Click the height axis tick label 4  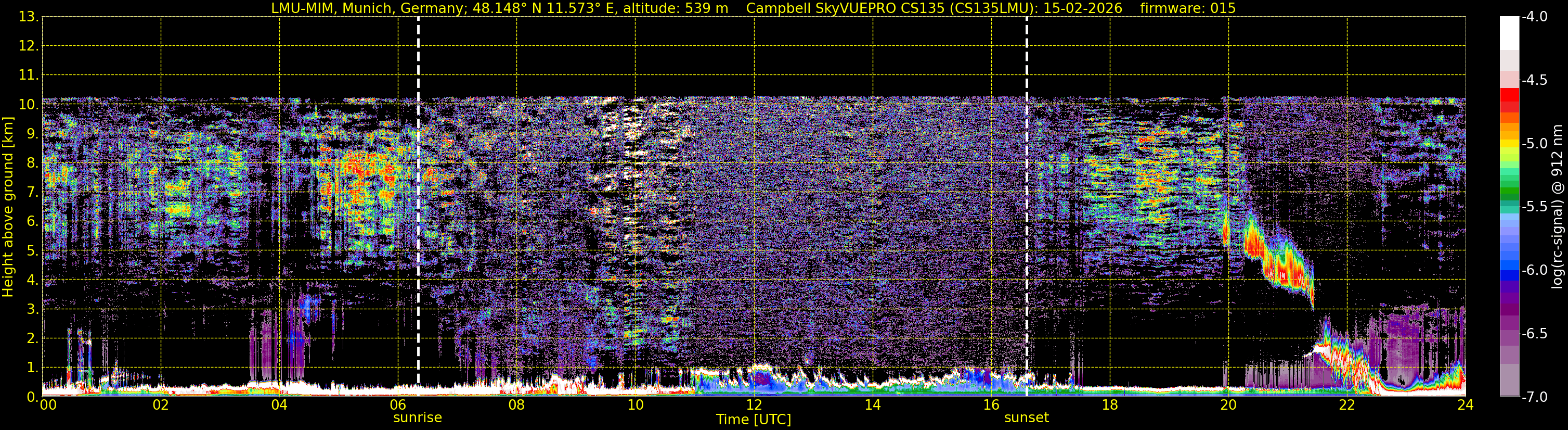[x=32, y=280]
